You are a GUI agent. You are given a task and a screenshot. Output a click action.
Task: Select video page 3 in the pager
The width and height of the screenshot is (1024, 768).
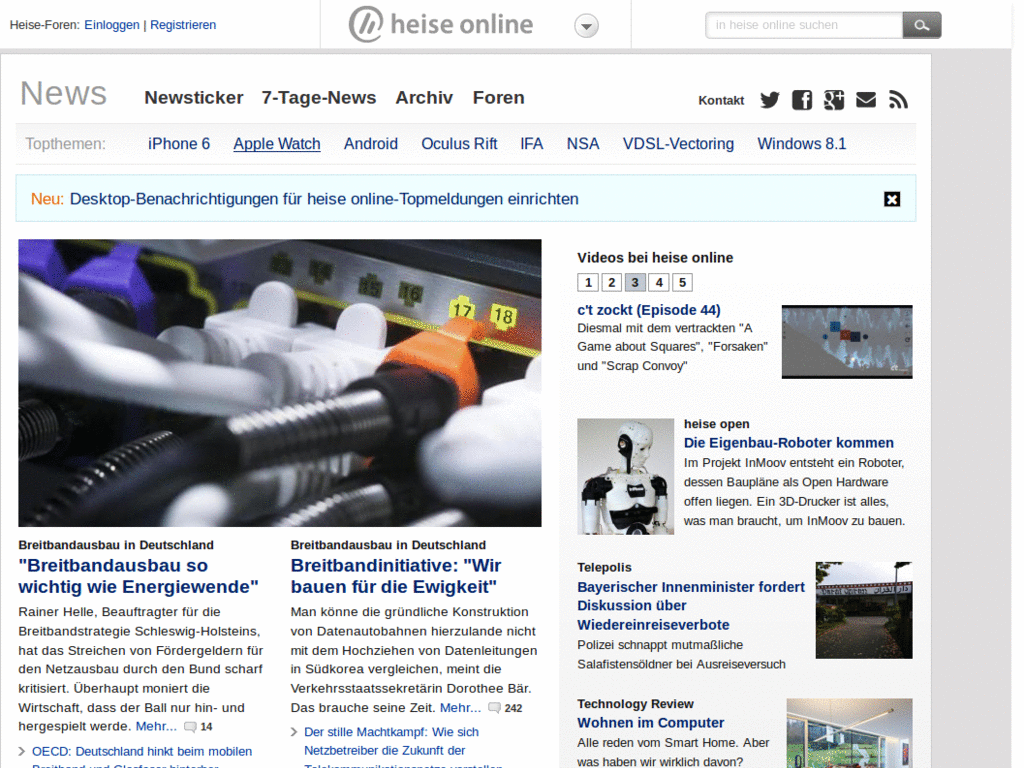pyautogui.click(x=635, y=282)
